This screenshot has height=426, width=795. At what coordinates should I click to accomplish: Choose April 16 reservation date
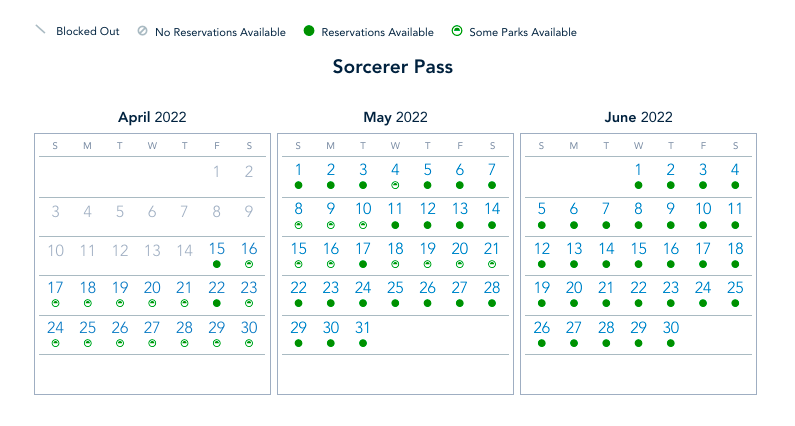click(249, 249)
